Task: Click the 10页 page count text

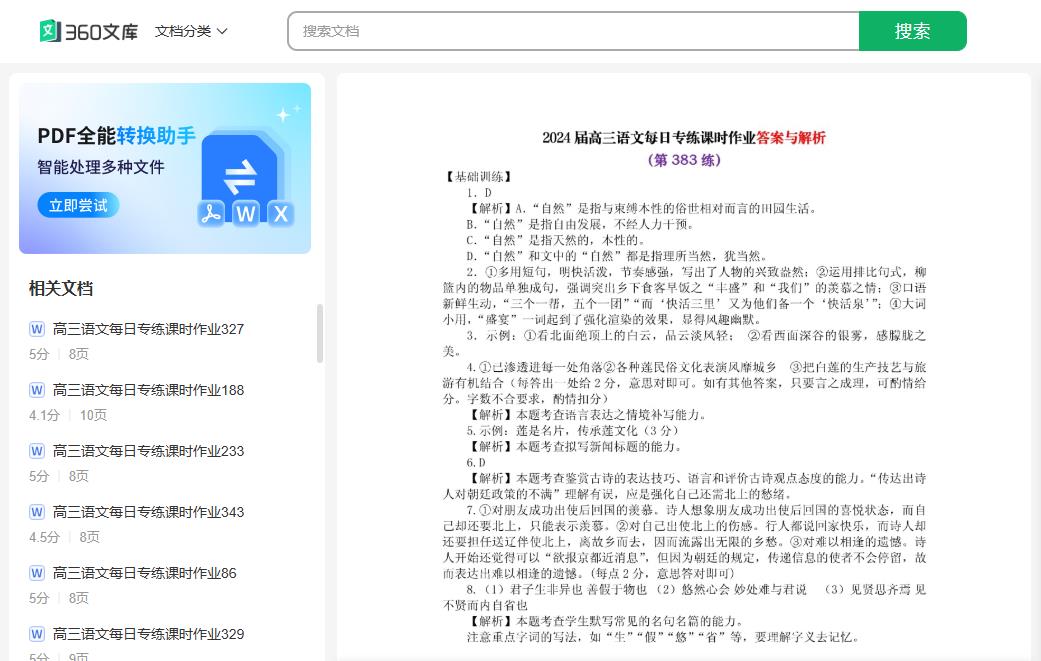Action: (93, 415)
